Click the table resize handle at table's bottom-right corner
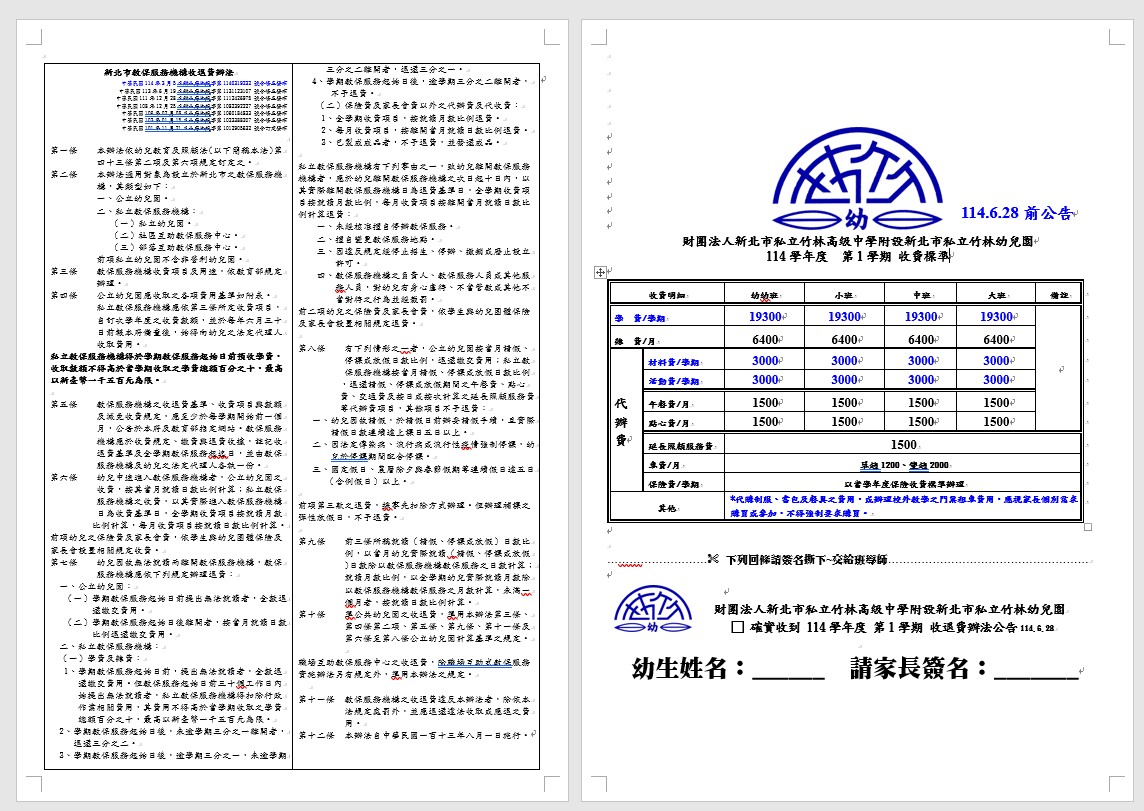The width and height of the screenshot is (1144, 811). tap(1088, 527)
